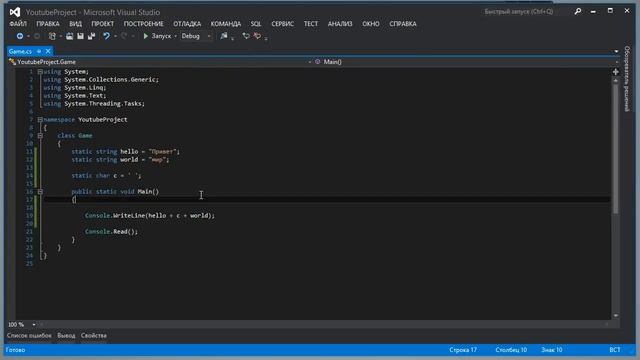Click the Save All multi-floppy icon

[x=91, y=36]
